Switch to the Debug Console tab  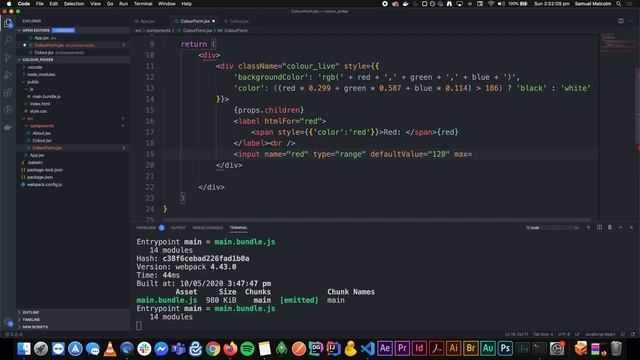208,228
